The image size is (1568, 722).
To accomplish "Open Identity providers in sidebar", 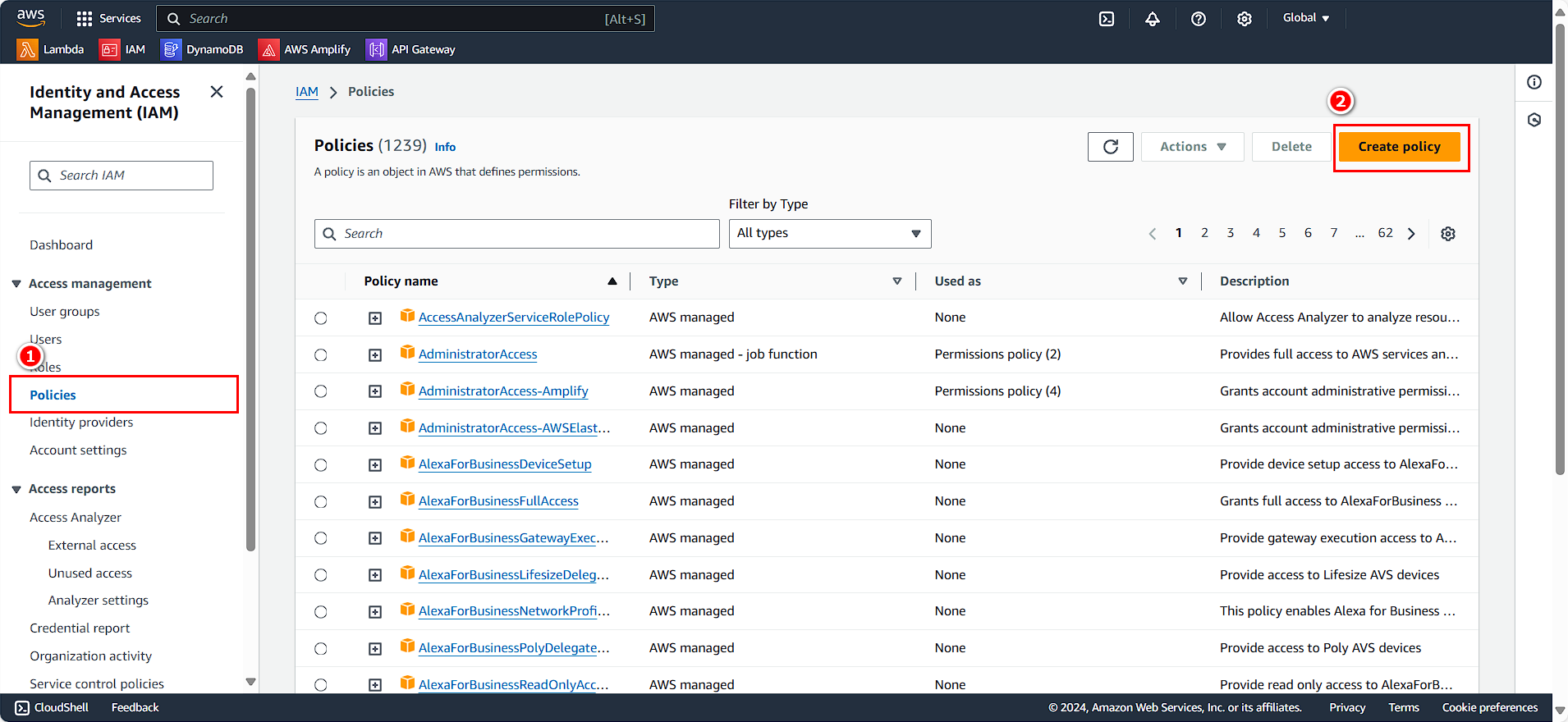I will point(81,423).
